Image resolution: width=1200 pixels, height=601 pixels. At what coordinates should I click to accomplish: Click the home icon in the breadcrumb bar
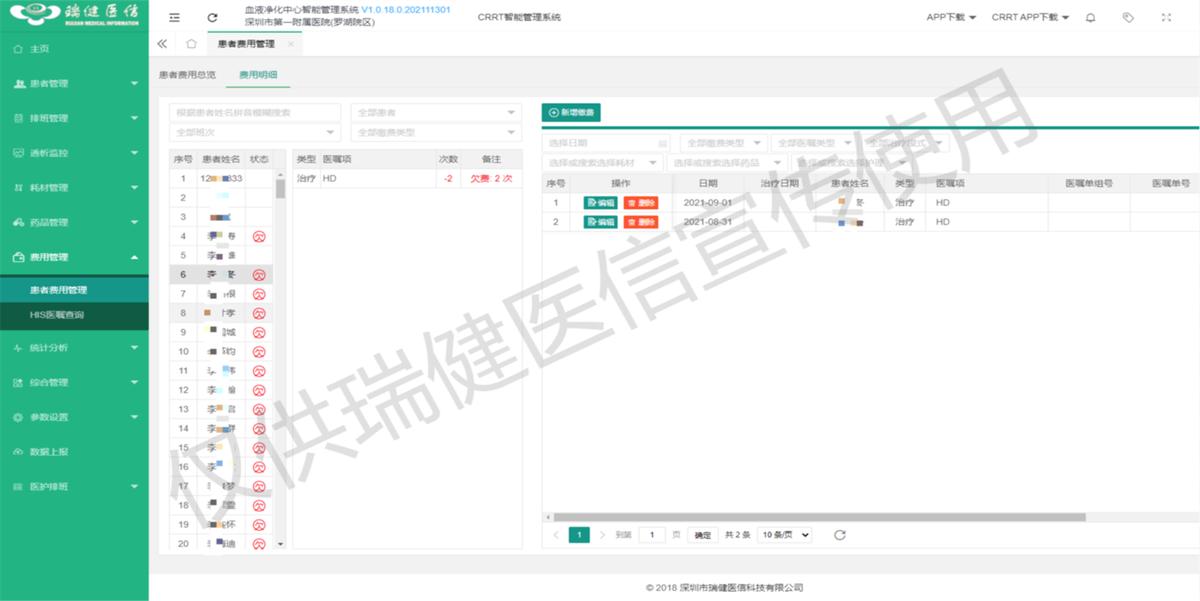[190, 44]
